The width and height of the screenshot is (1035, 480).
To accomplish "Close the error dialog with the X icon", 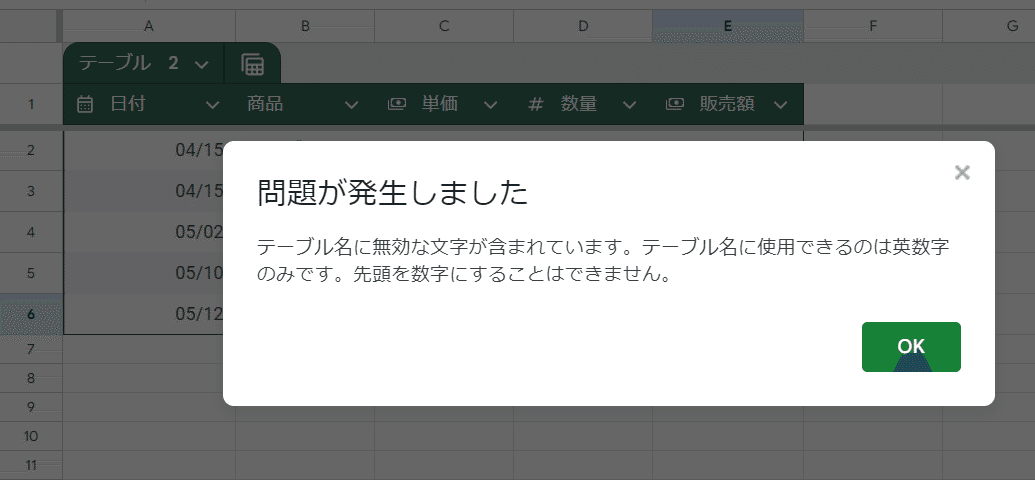I will pos(962,173).
